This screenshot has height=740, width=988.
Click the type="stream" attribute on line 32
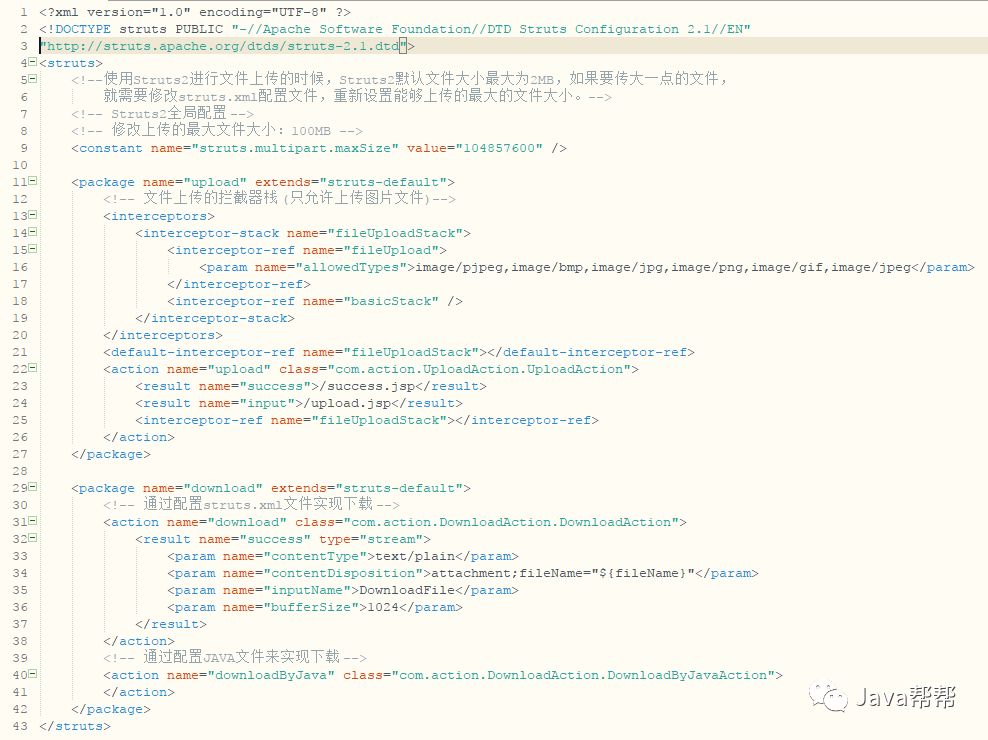click(x=371, y=540)
